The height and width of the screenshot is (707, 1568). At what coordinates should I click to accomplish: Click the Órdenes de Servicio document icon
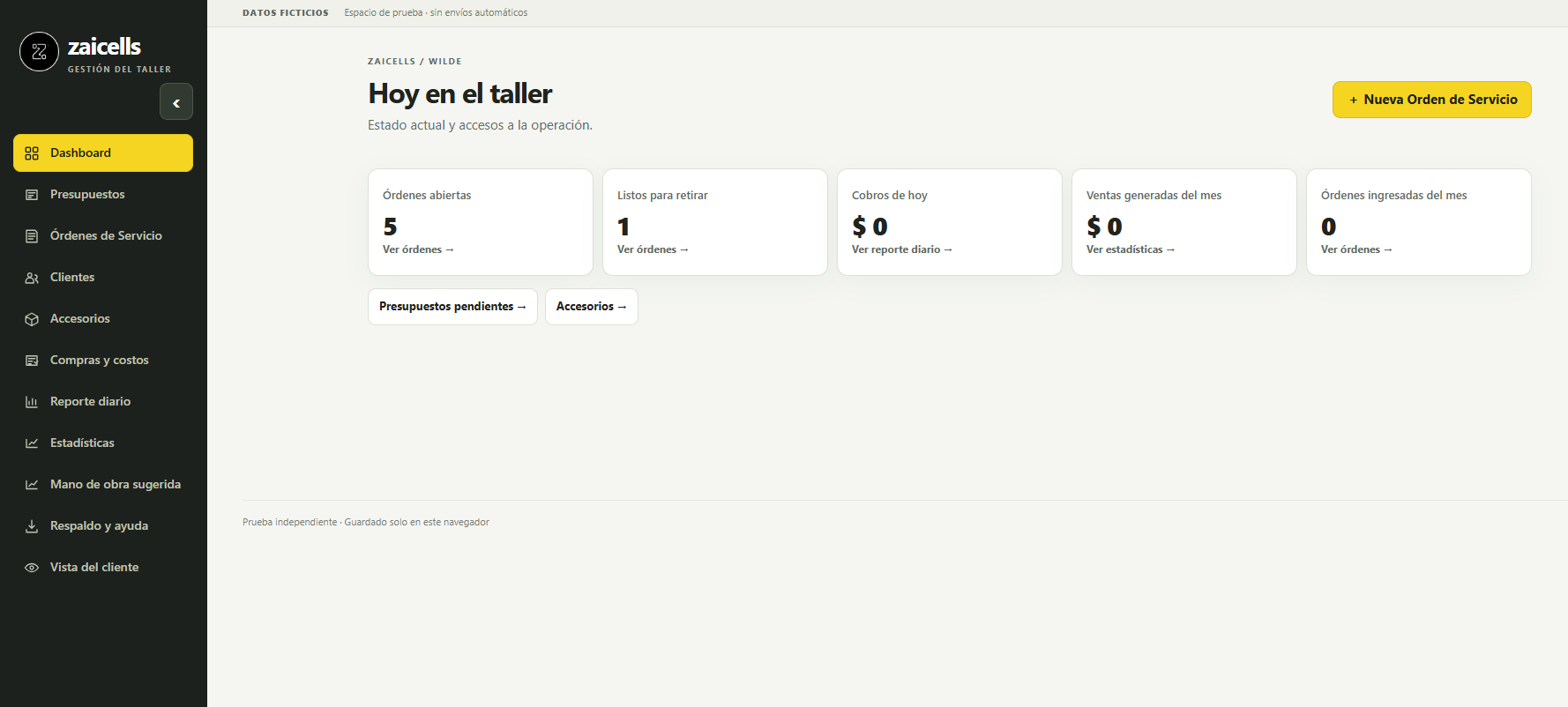(x=32, y=236)
